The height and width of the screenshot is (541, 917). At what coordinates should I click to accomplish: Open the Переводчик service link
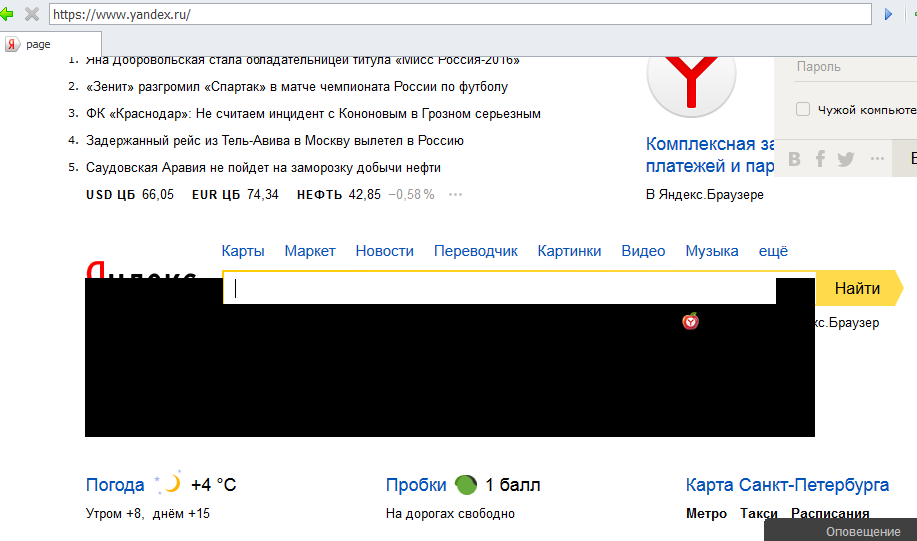tap(475, 251)
